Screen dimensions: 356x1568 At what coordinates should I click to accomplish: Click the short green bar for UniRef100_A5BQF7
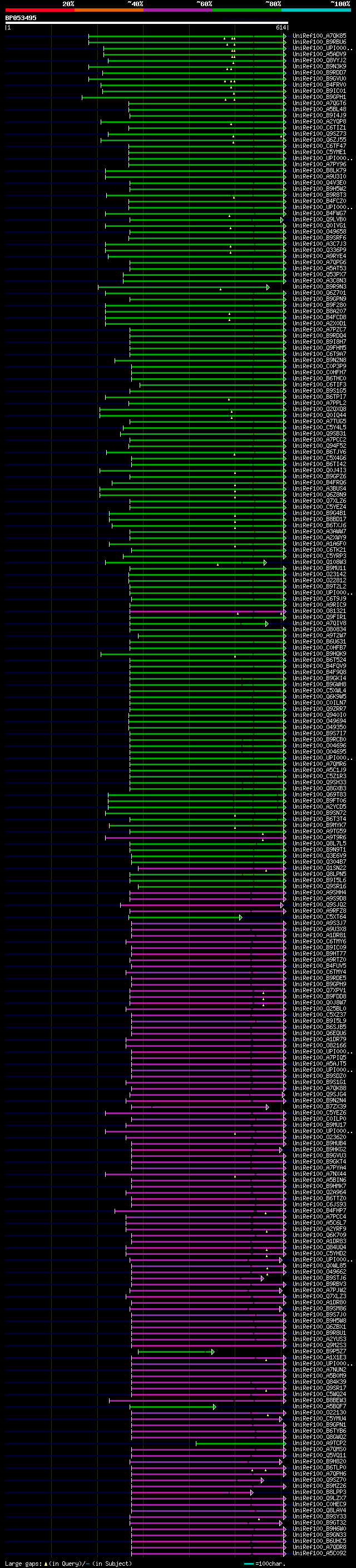pos(173,1406)
